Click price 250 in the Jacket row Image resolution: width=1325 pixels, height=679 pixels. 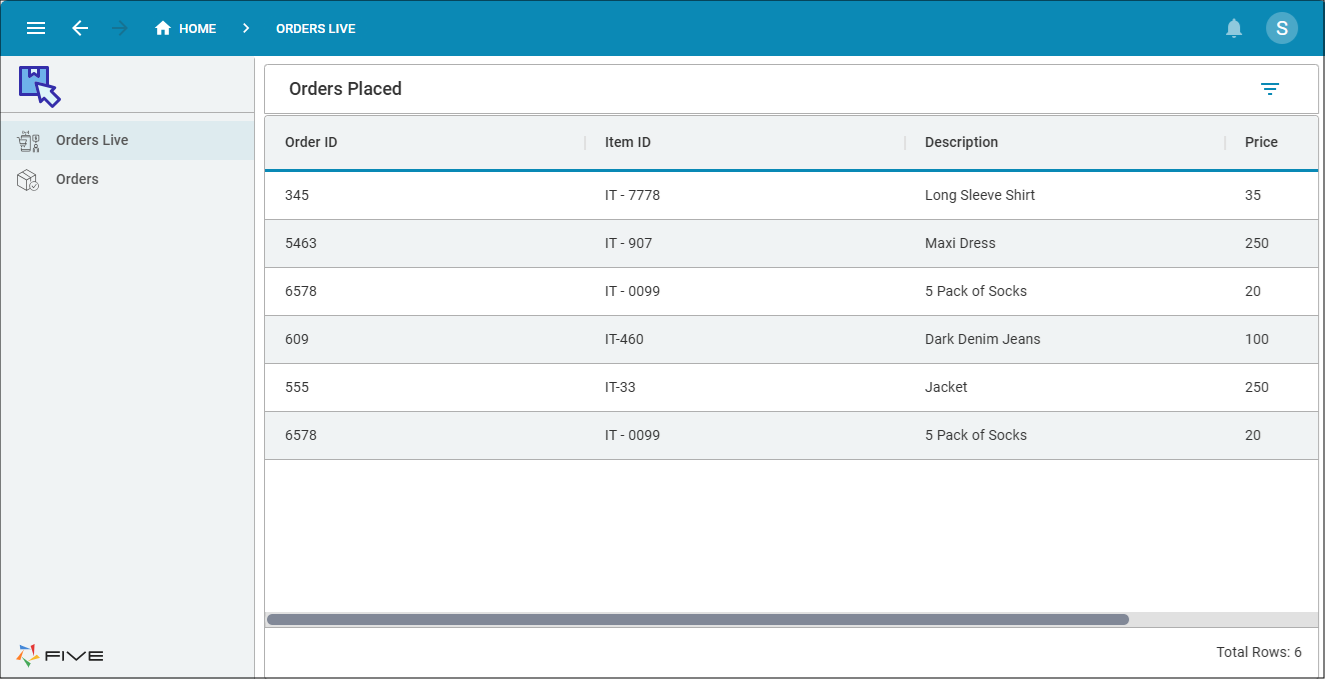[x=1257, y=387]
